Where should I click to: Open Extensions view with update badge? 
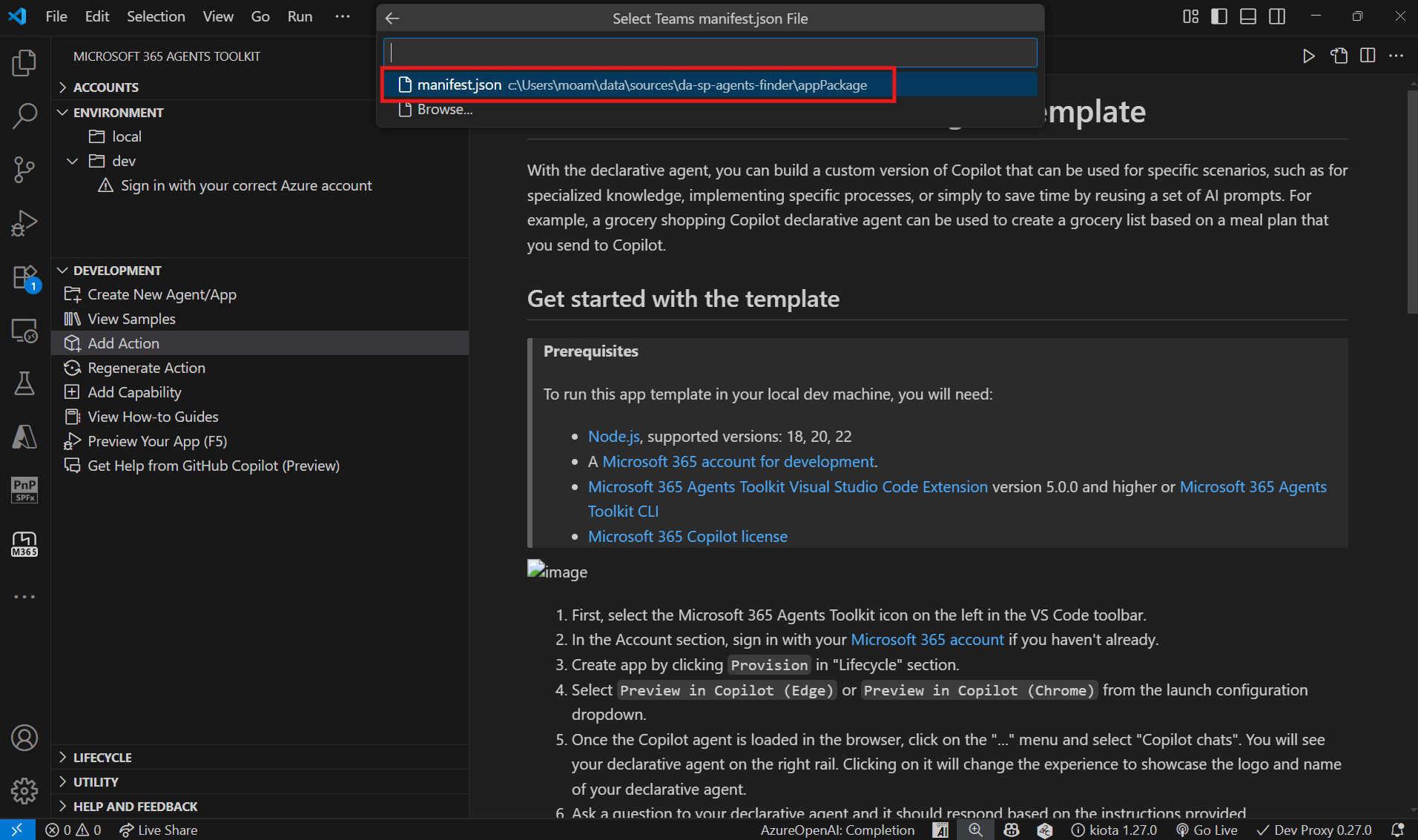tap(24, 278)
